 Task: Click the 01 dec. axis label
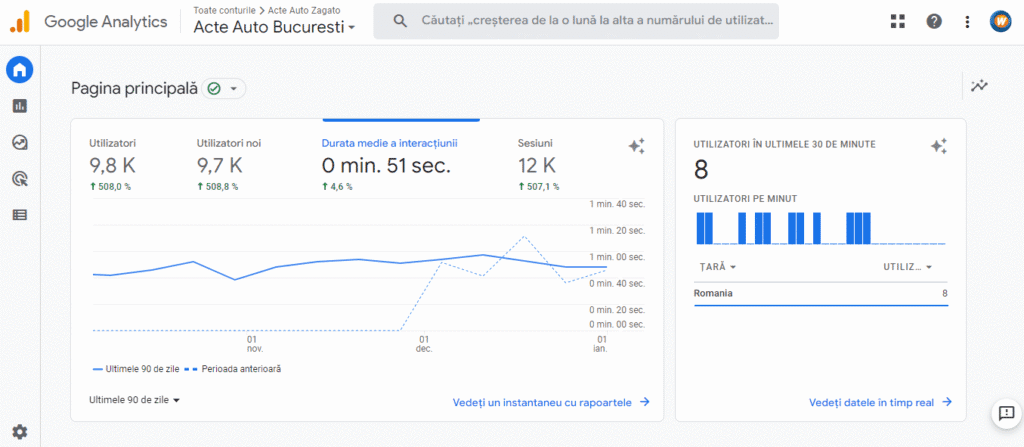click(x=424, y=344)
